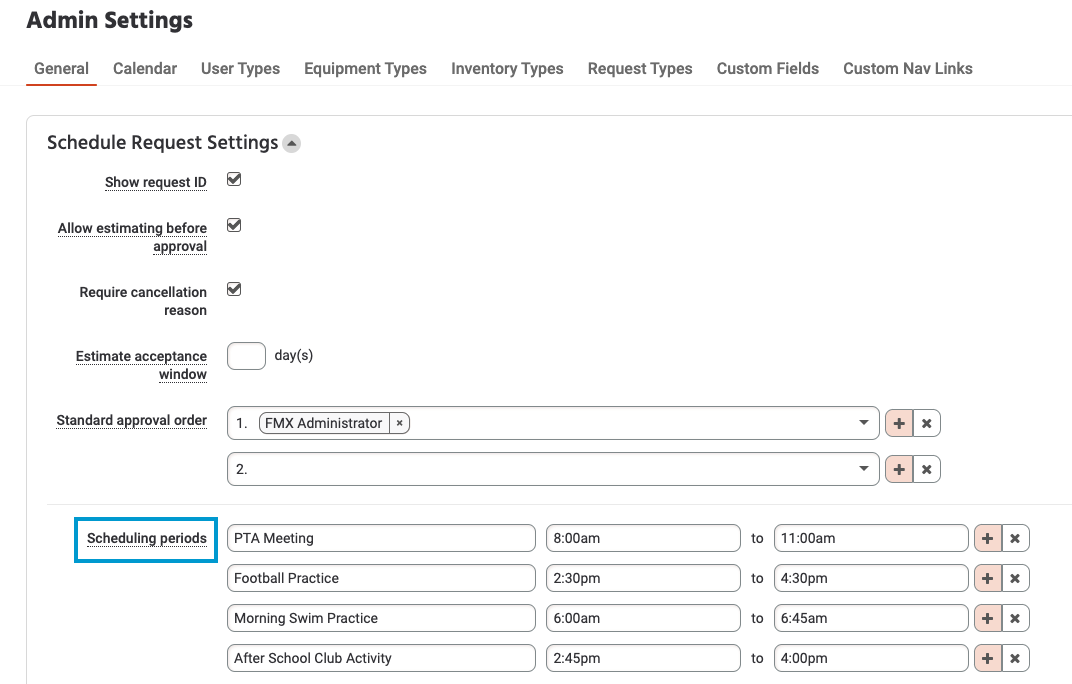This screenshot has width=1072, height=684.
Task: Click the Standard approval order label
Action: [x=131, y=420]
